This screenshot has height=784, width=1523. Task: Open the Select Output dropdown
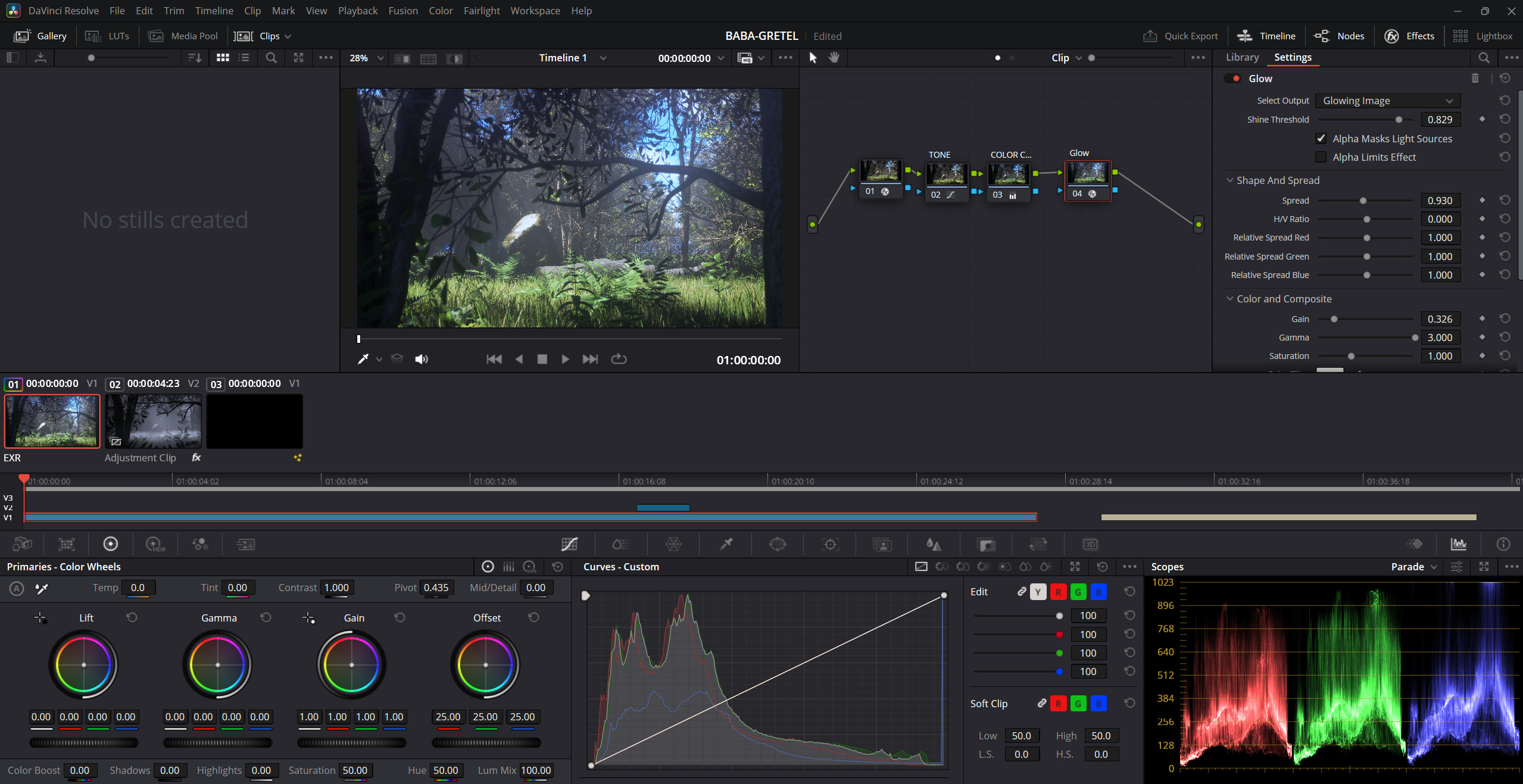click(1387, 101)
